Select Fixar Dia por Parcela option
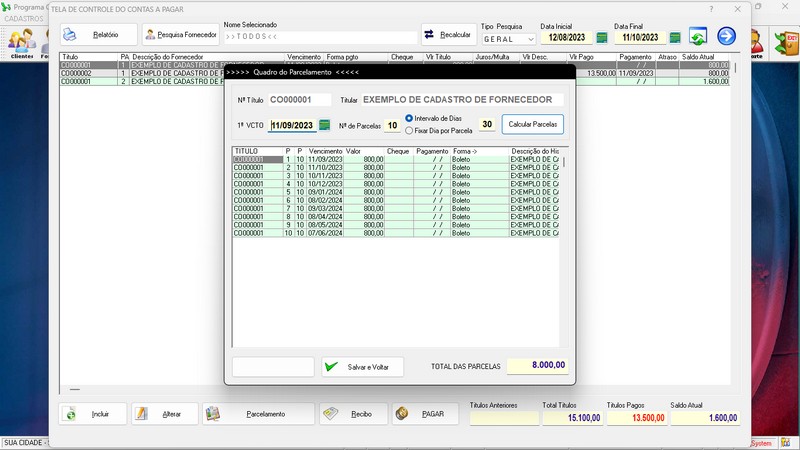The image size is (800, 450). tap(409, 130)
